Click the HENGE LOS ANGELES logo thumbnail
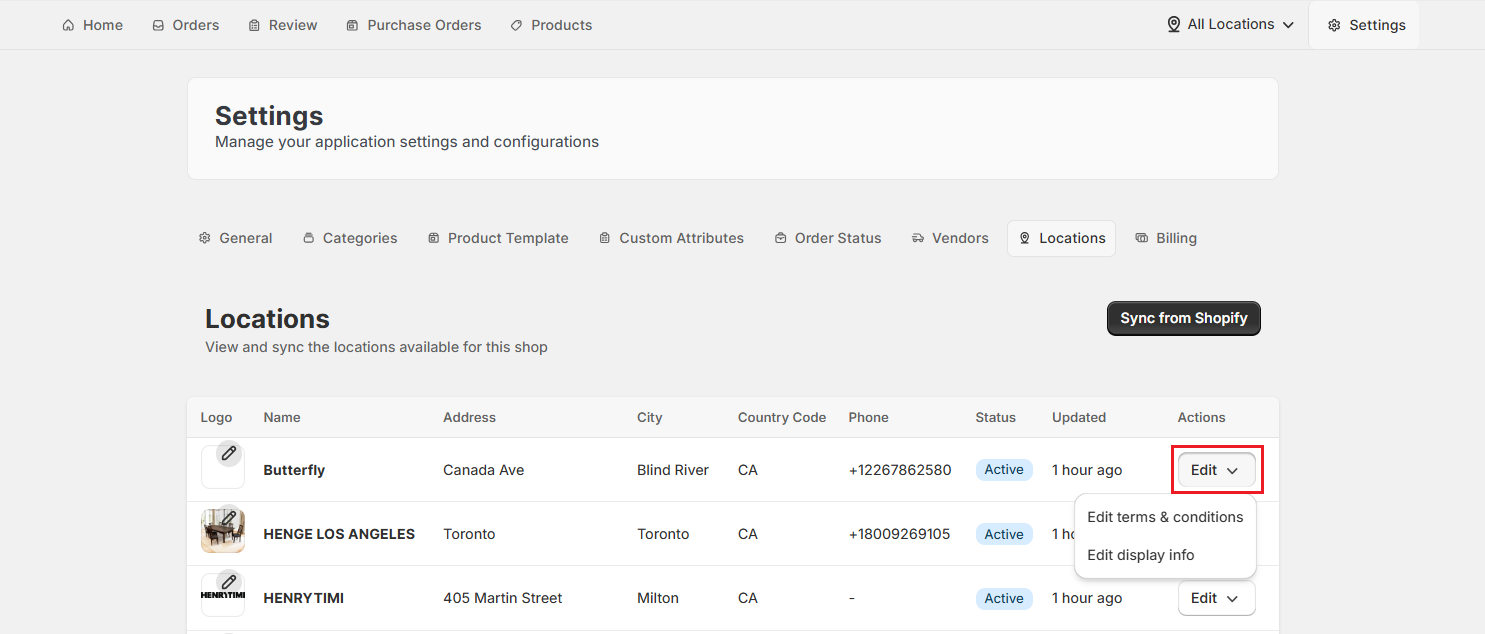1485x634 pixels. coord(223,531)
